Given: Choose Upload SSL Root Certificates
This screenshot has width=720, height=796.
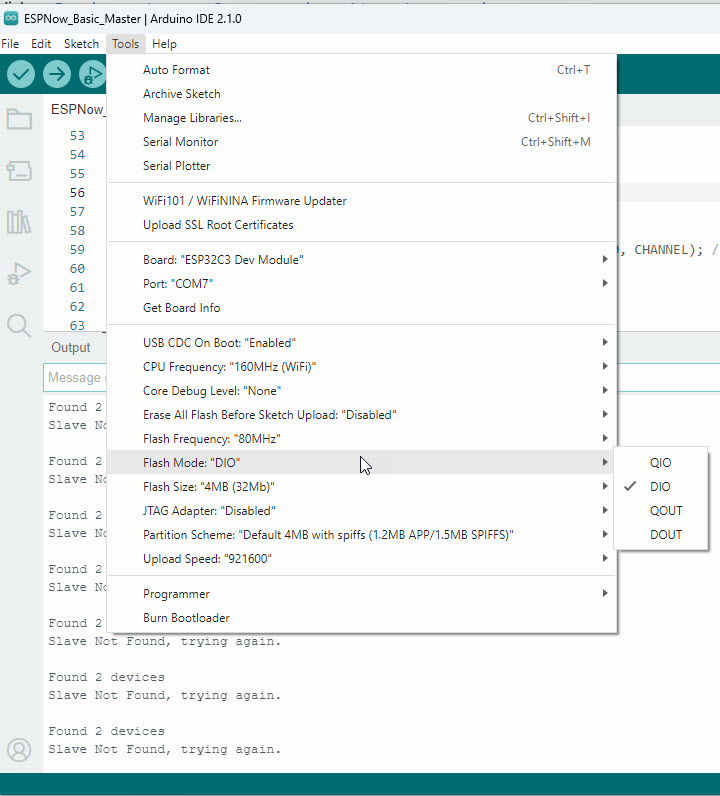Looking at the screenshot, I should [362, 224].
